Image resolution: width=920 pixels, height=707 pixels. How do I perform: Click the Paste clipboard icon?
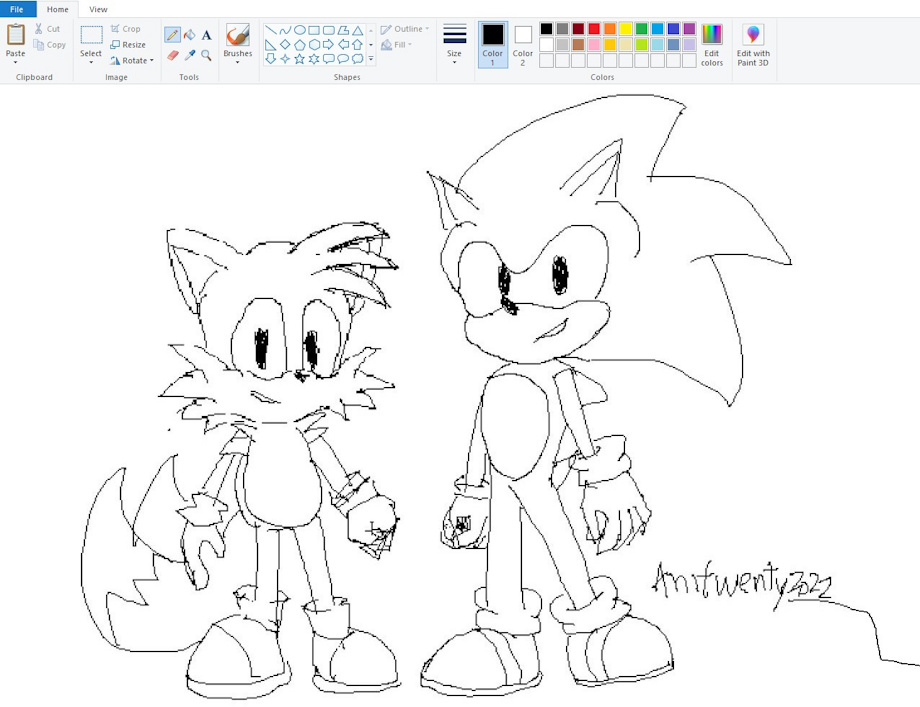(x=15, y=35)
